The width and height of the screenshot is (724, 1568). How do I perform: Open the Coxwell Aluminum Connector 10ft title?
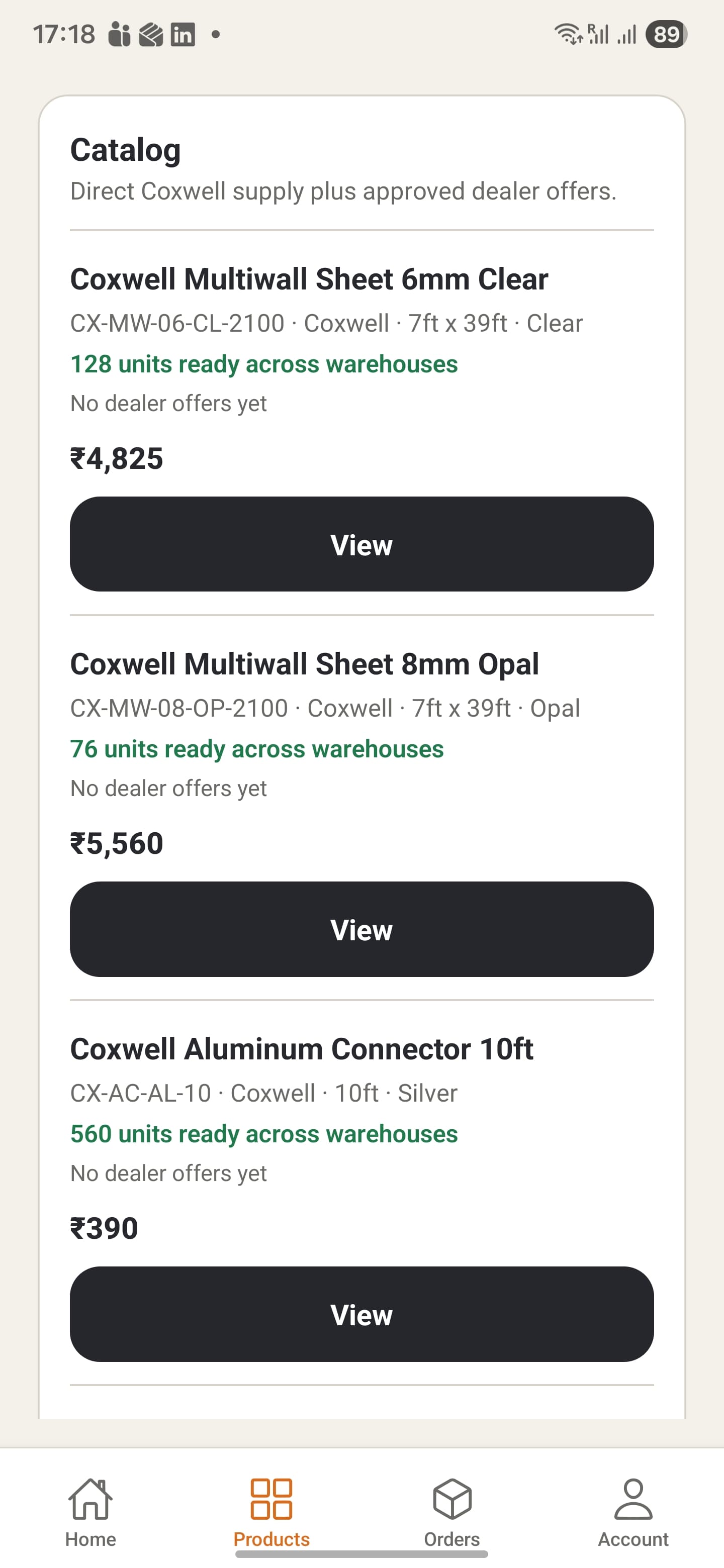[x=302, y=1049]
